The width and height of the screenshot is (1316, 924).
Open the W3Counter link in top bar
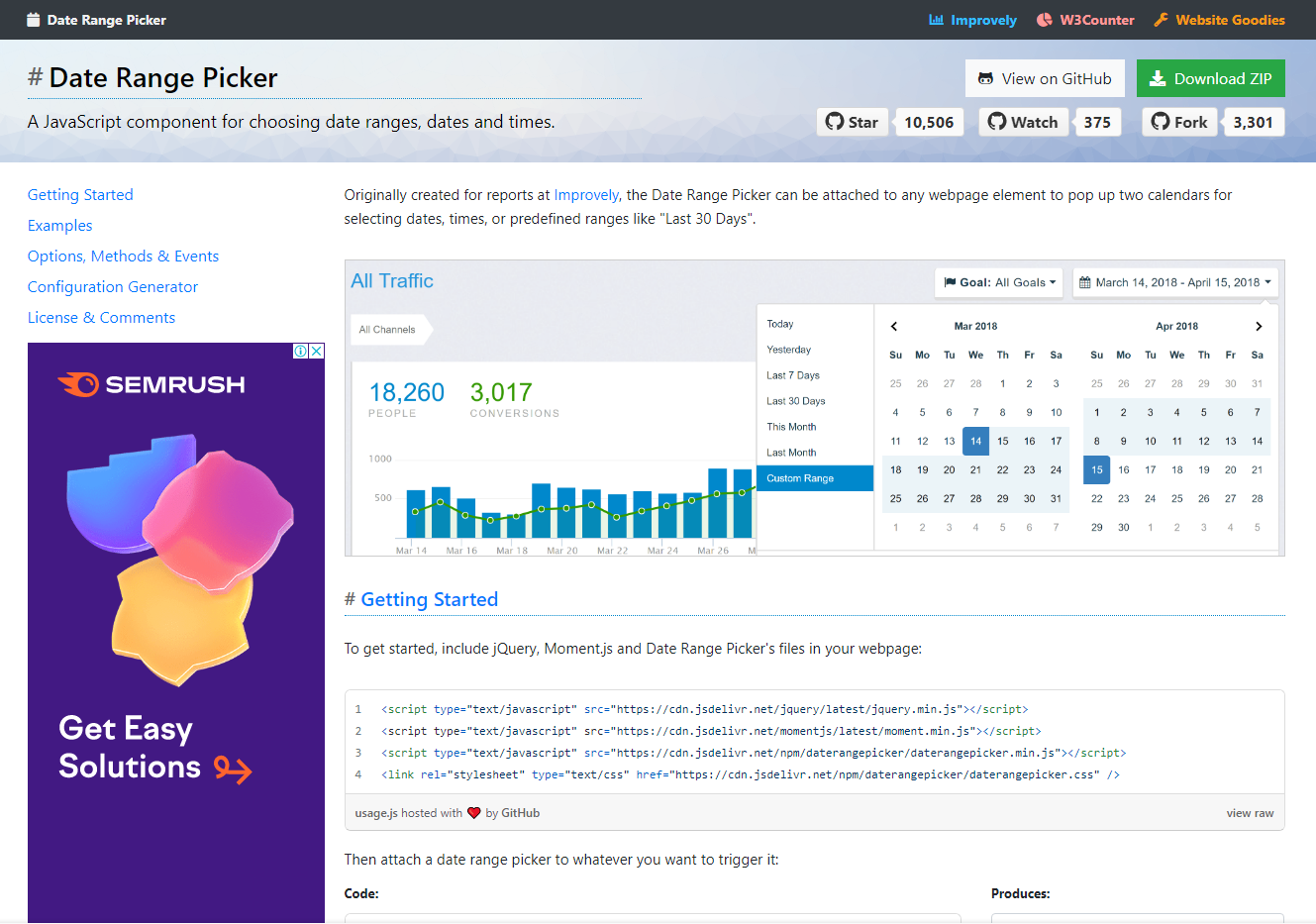(x=1085, y=20)
